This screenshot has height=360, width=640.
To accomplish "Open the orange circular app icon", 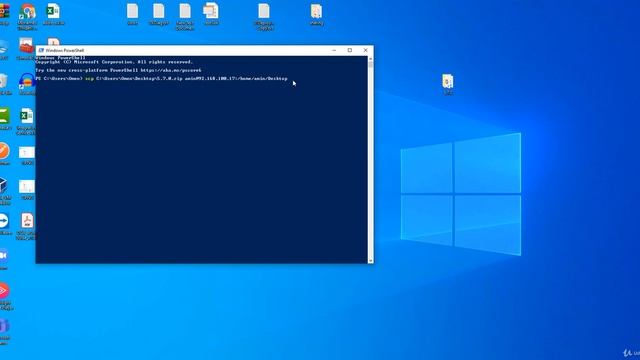I will coord(4,151).
